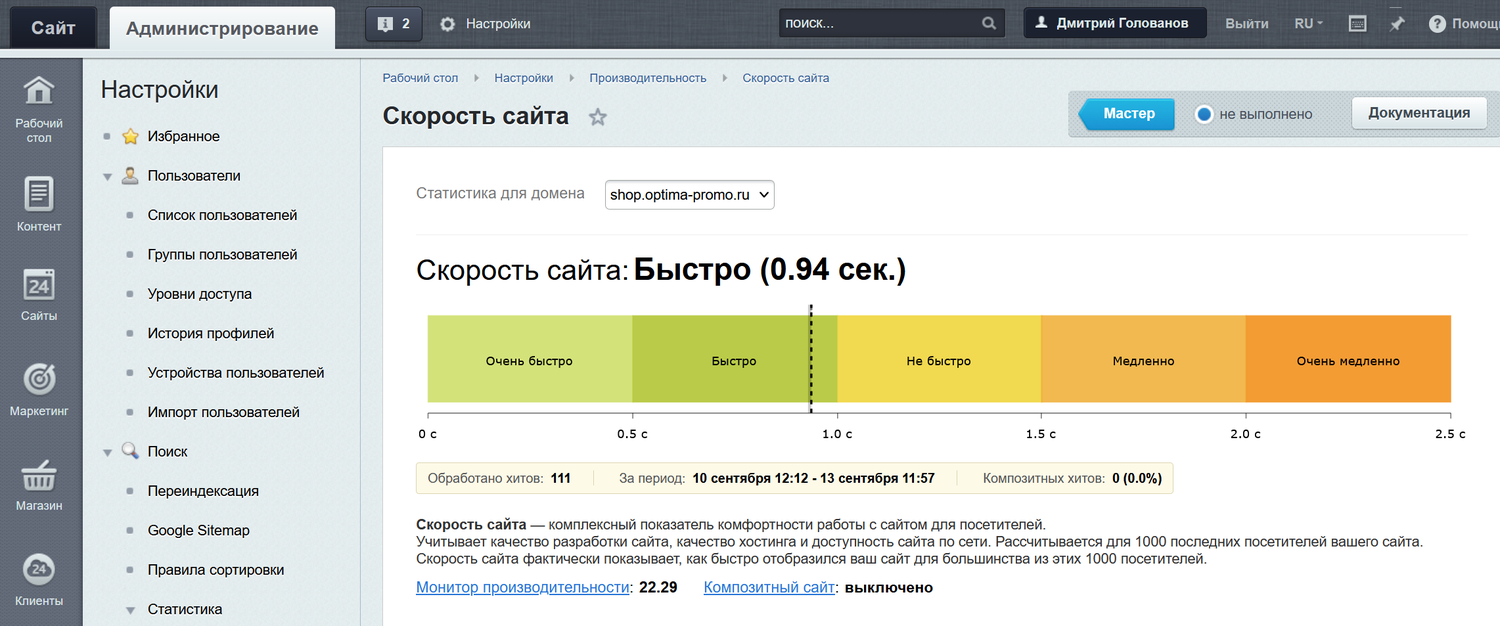Click the user avatar icon by Дмитрий Голованов
1500x626 pixels.
[x=1041, y=23]
